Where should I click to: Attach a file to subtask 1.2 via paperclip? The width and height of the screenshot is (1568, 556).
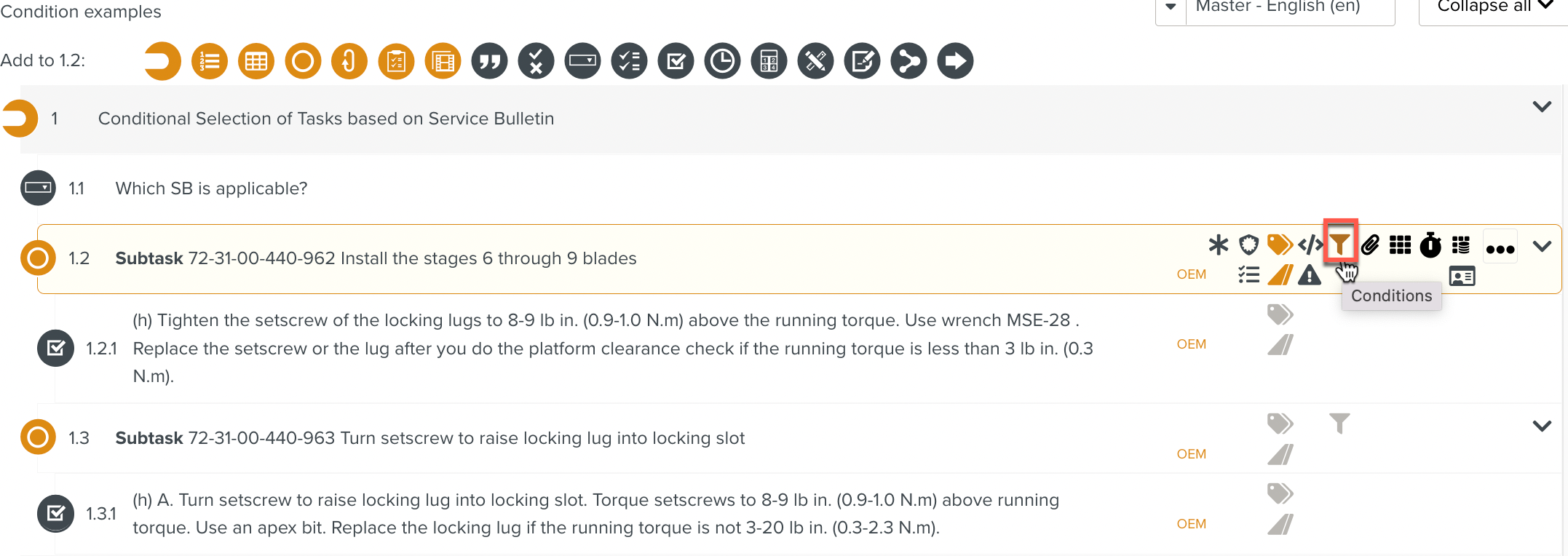click(1371, 245)
